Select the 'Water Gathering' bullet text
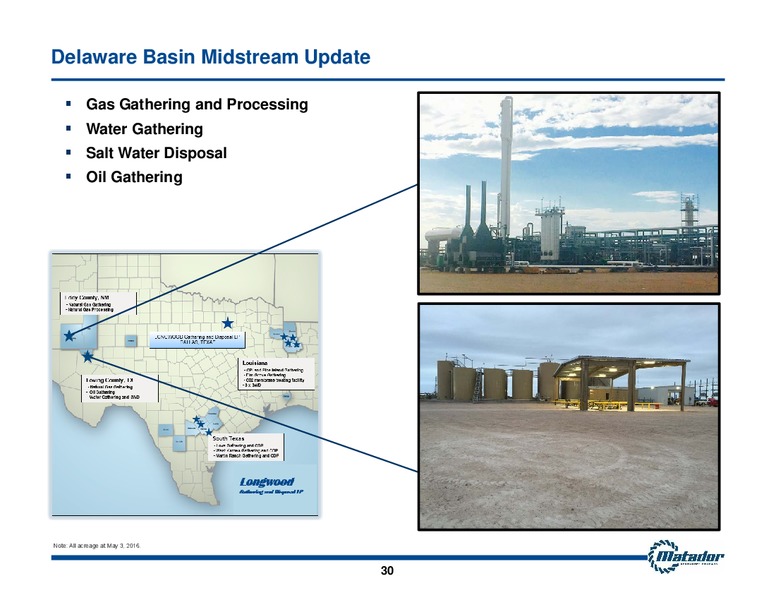Image resolution: width=776 pixels, height=600 pixels. [x=145, y=129]
